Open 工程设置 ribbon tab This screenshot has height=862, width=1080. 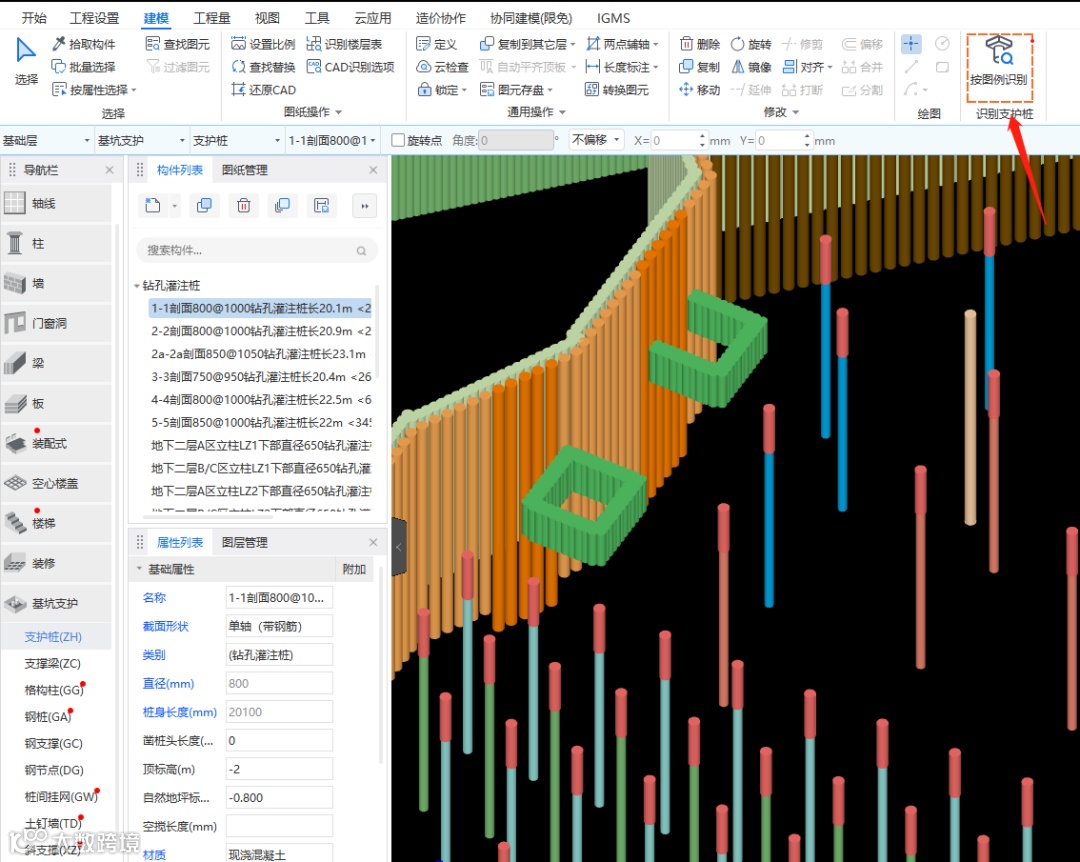tap(94, 18)
